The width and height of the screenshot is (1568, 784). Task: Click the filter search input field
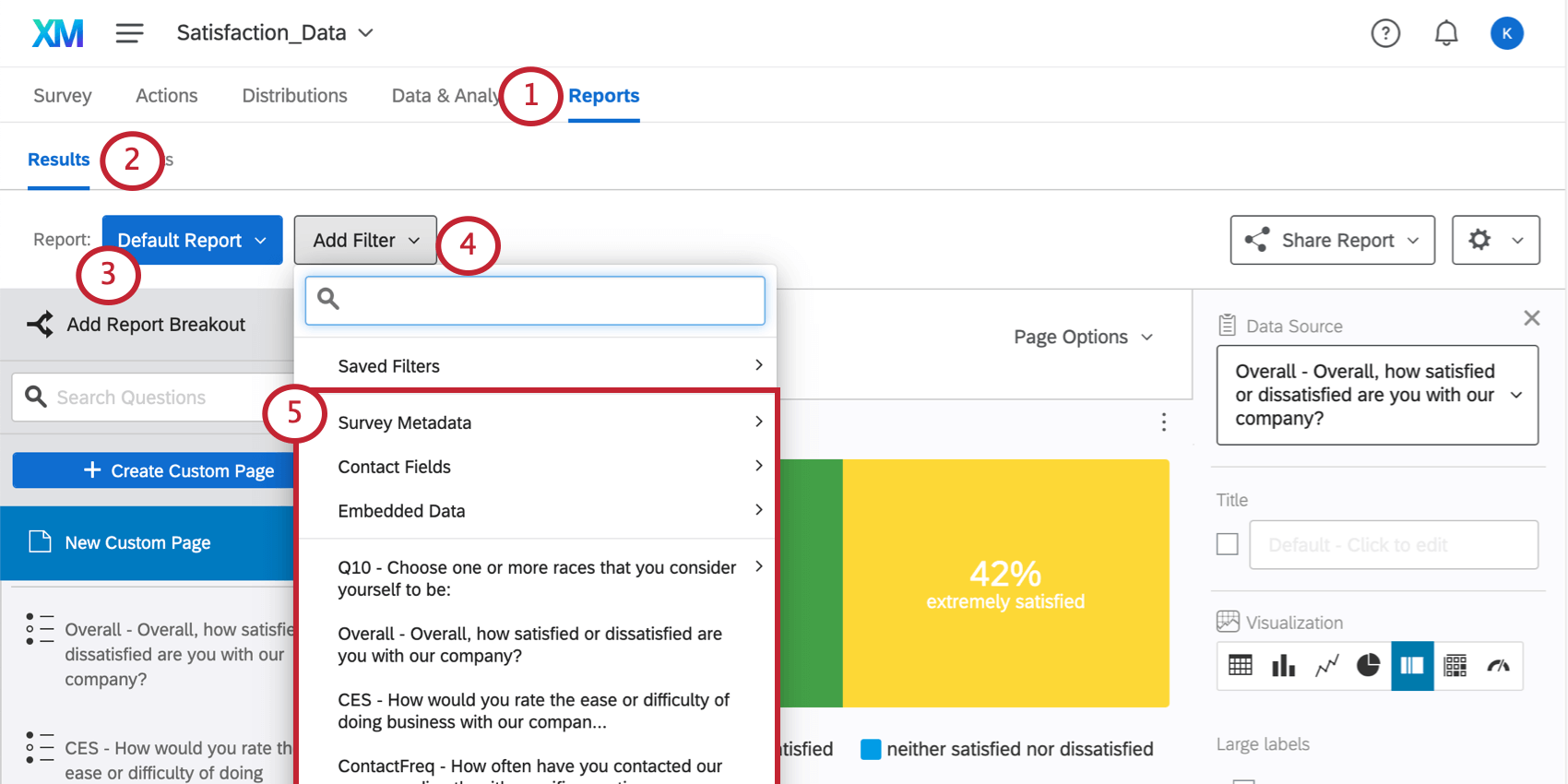535,301
